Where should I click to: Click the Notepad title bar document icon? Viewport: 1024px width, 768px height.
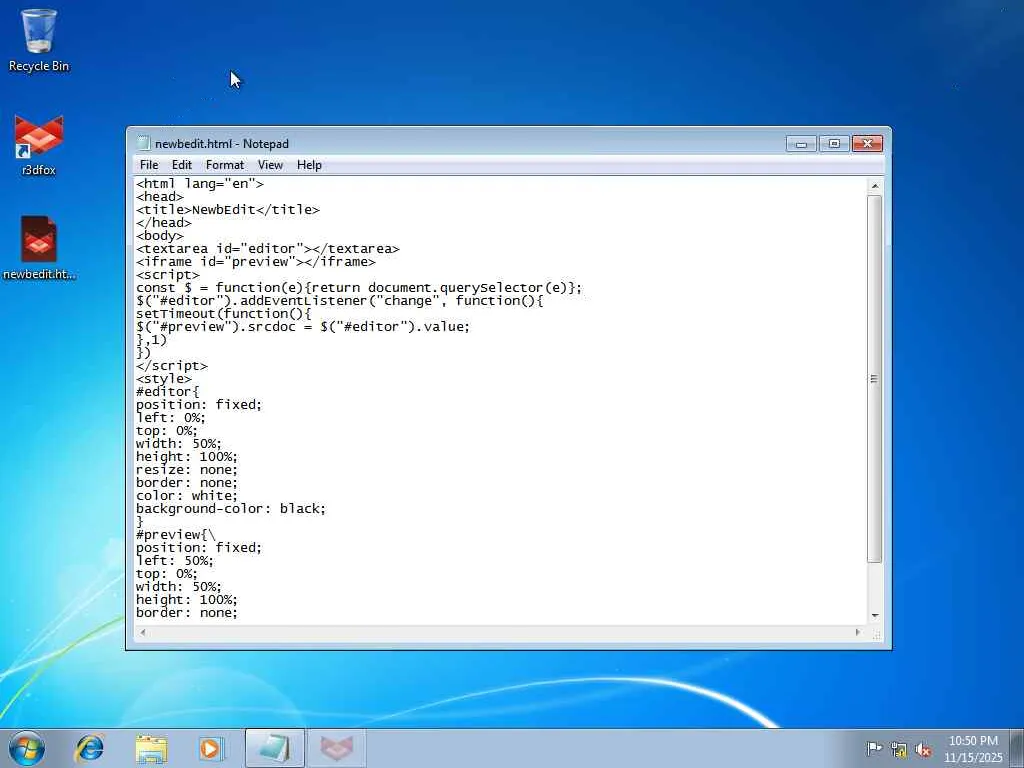coord(143,144)
